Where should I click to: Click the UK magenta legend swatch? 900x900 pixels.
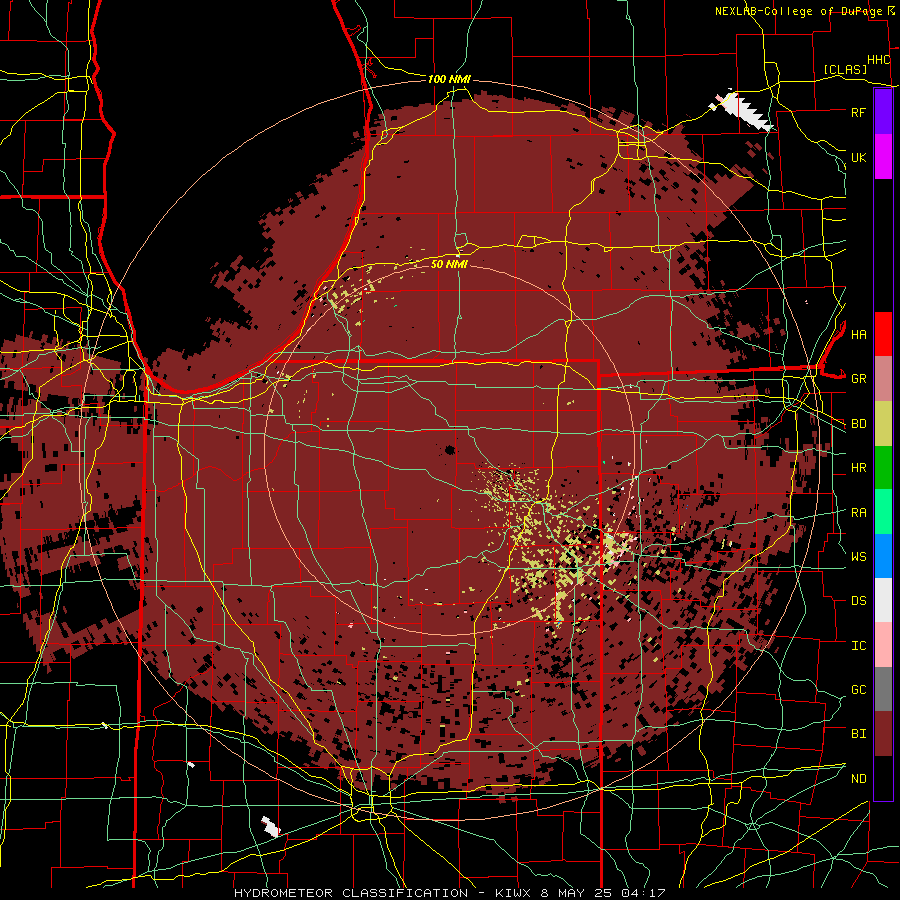pyautogui.click(x=883, y=157)
